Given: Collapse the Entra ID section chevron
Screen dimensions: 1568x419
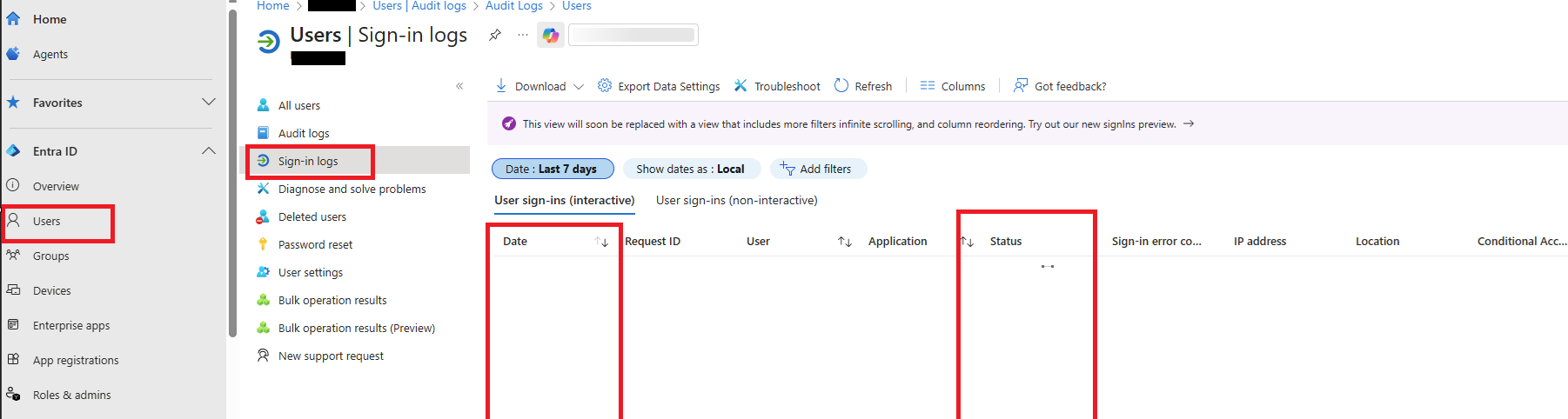Looking at the screenshot, I should [x=209, y=151].
